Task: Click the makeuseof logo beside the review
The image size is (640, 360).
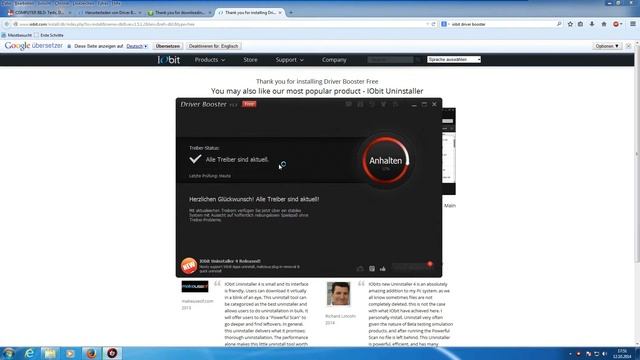Action: tap(195, 286)
